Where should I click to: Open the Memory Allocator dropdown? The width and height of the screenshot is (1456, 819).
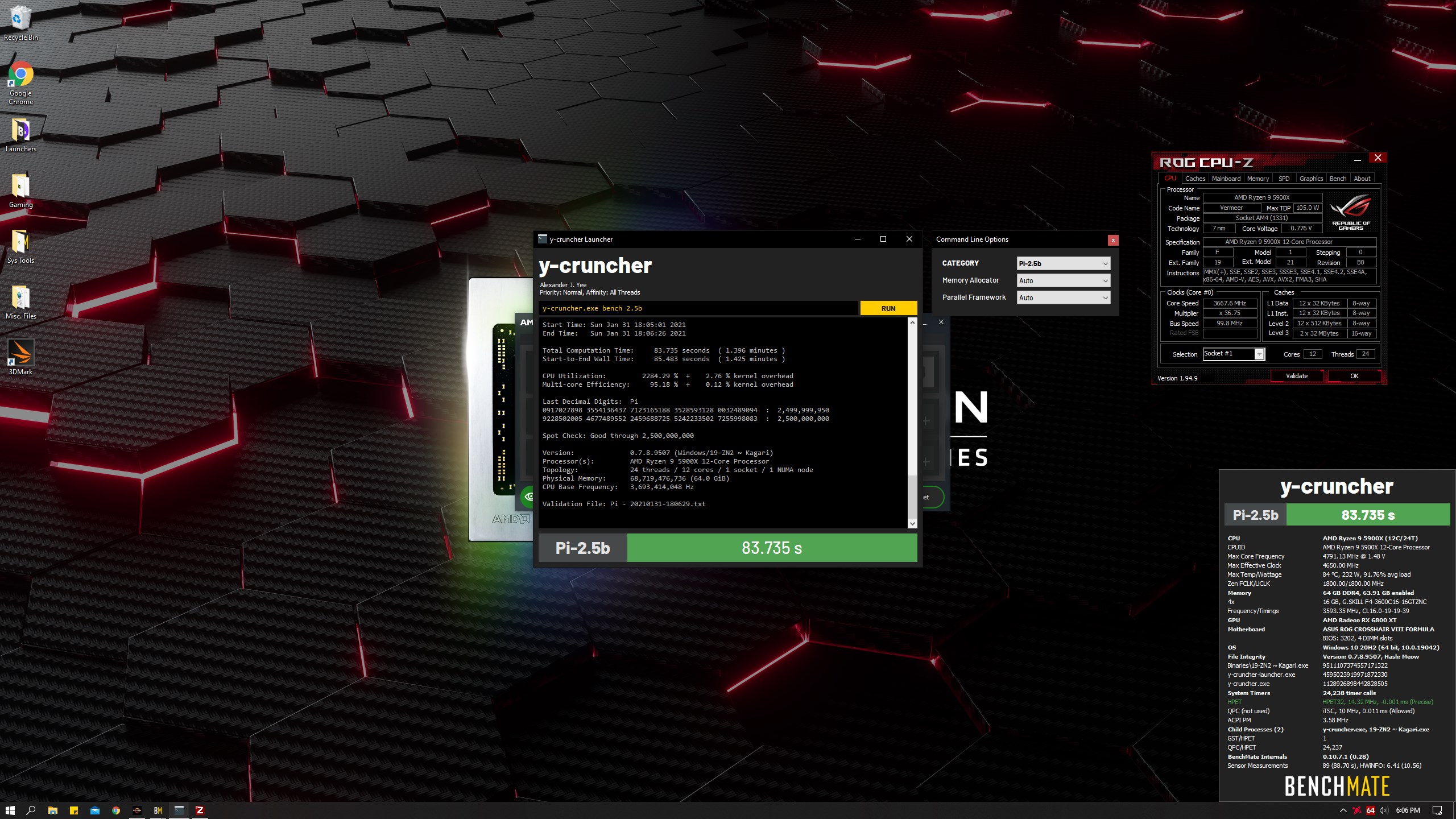click(1063, 280)
